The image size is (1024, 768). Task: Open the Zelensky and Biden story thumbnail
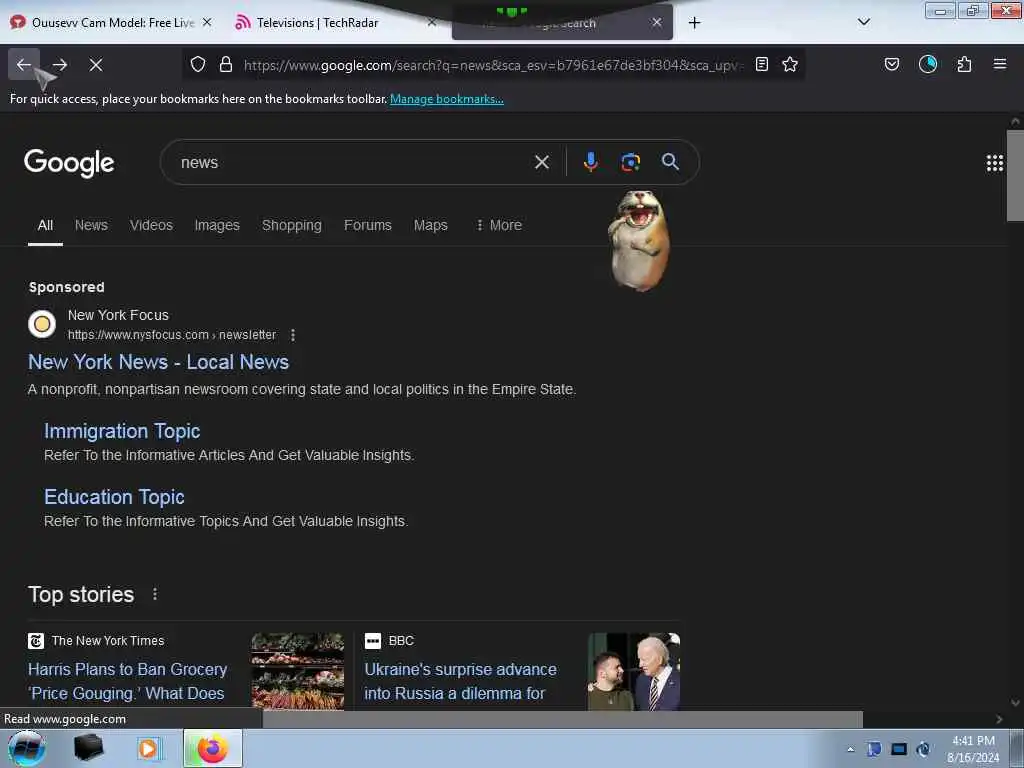click(x=634, y=671)
